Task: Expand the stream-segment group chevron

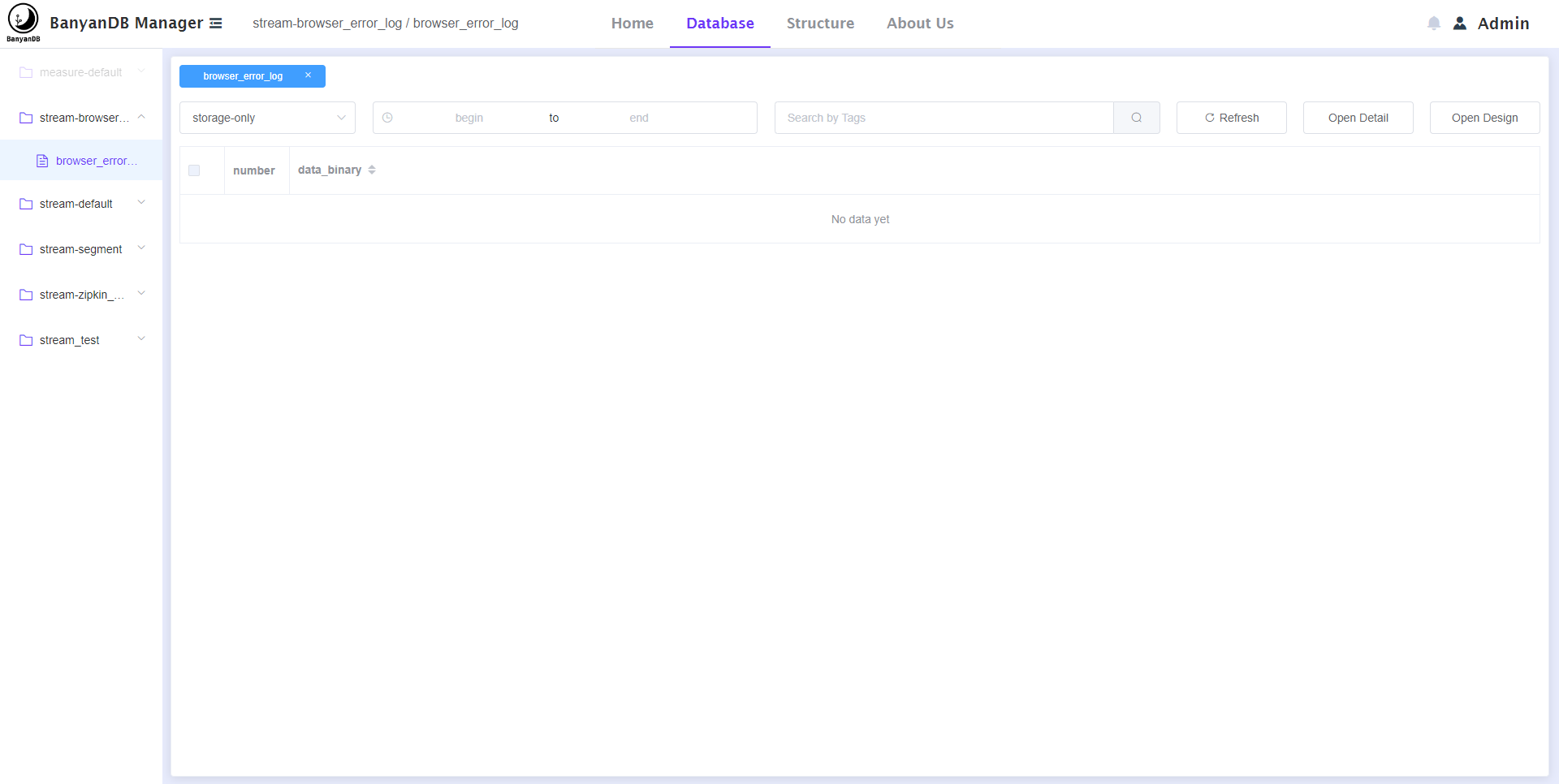Action: click(141, 248)
